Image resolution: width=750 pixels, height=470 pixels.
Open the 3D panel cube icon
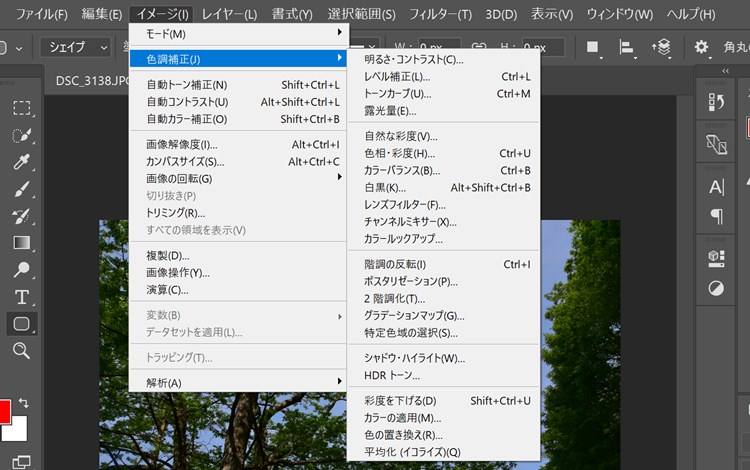point(716,259)
